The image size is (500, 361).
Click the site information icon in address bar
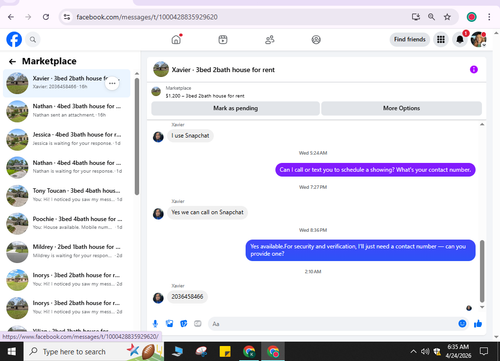click(67, 17)
